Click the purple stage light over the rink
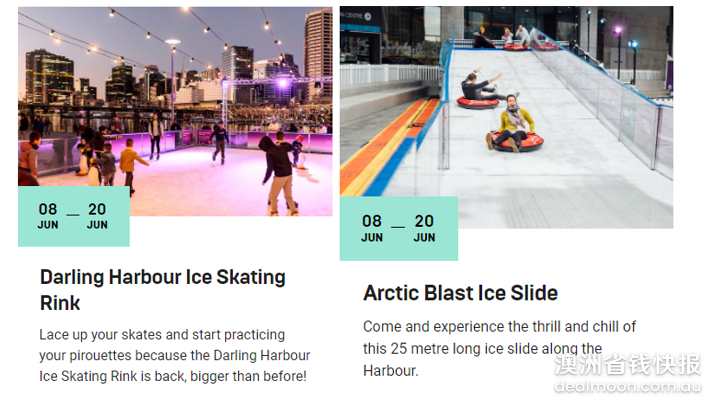 click(282, 82)
